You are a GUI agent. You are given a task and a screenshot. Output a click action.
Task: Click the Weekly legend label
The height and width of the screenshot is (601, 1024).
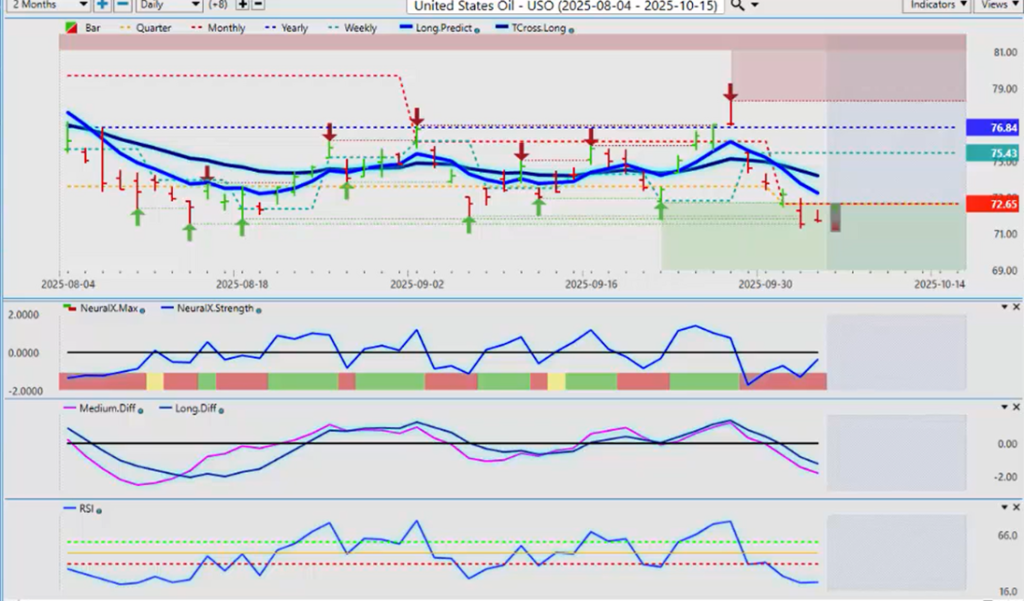click(359, 29)
